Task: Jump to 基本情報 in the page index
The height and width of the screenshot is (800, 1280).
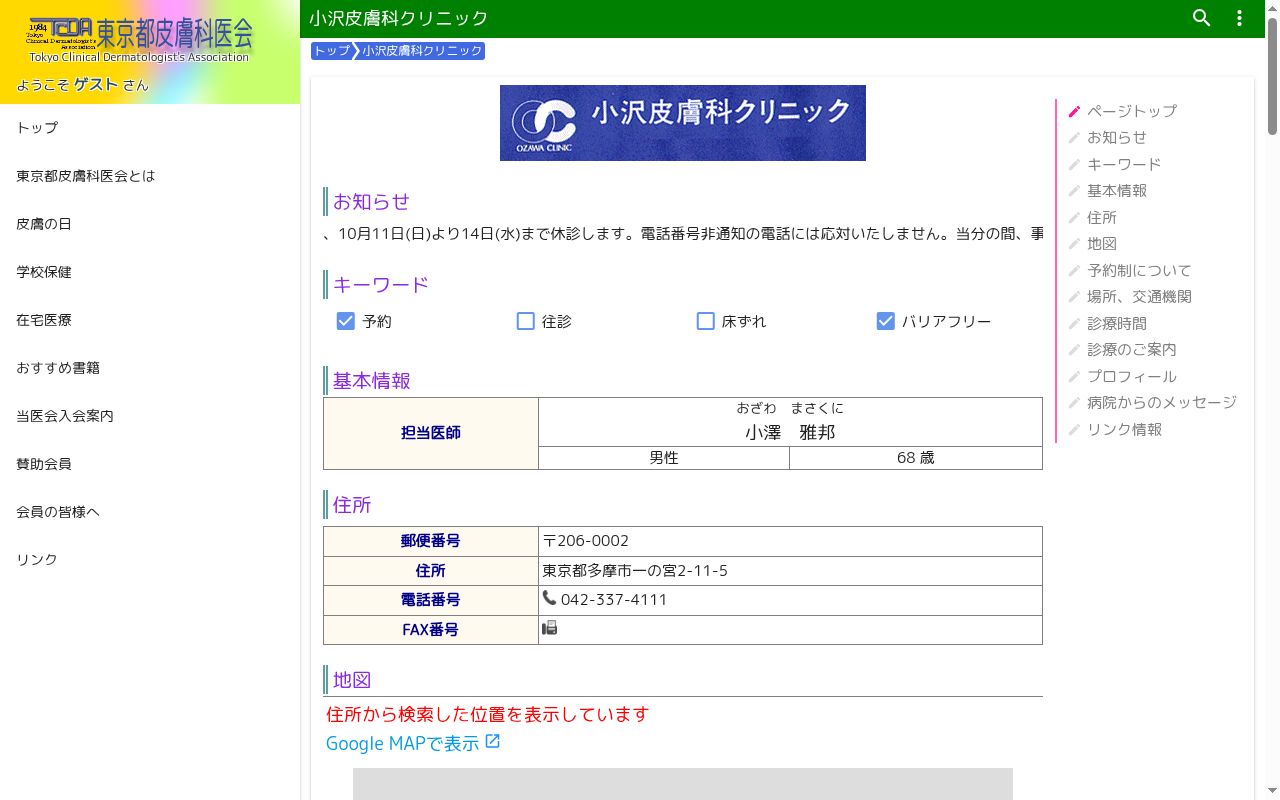Action: coord(1117,190)
